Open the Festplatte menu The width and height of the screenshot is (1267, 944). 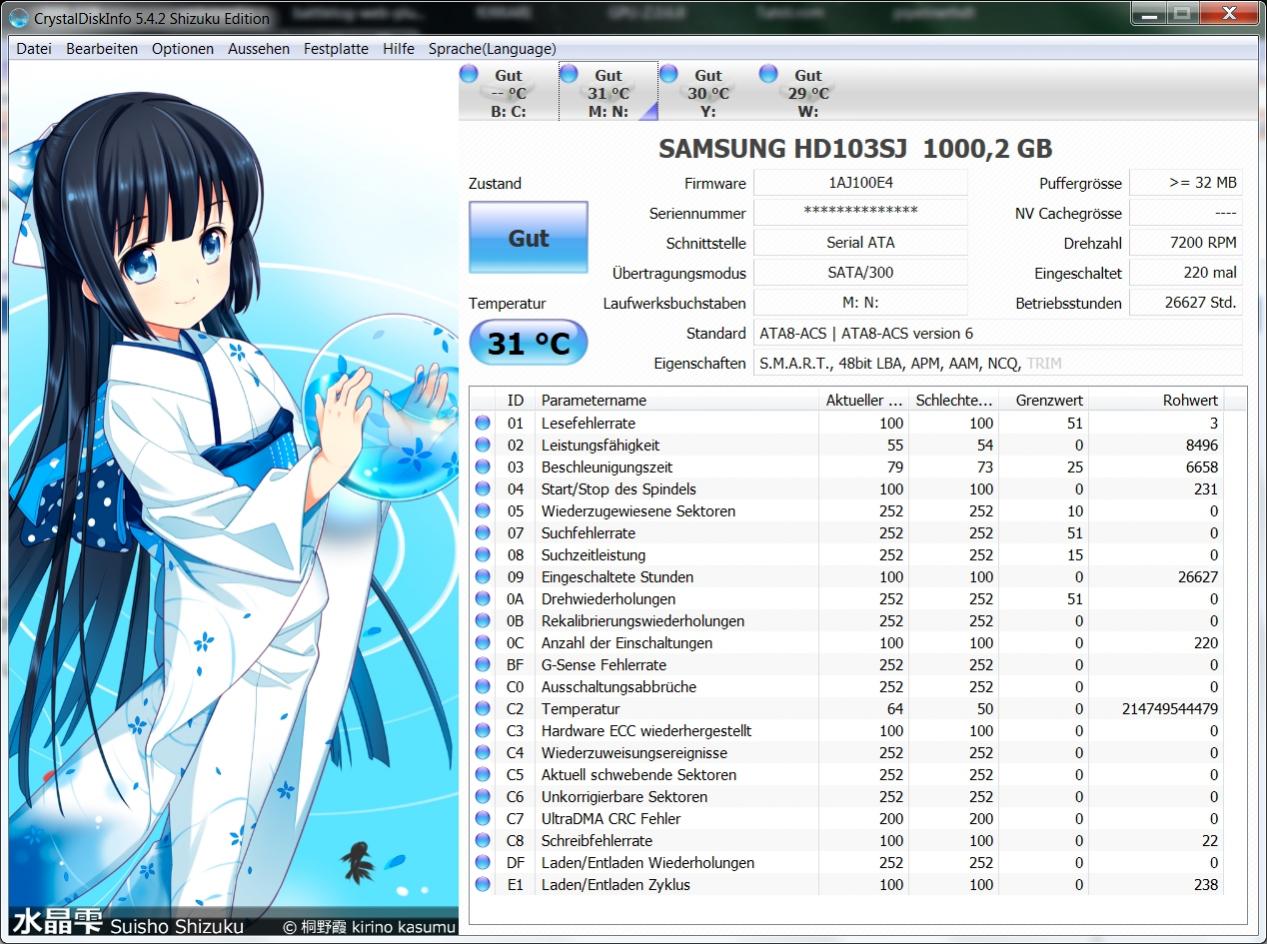(x=336, y=48)
